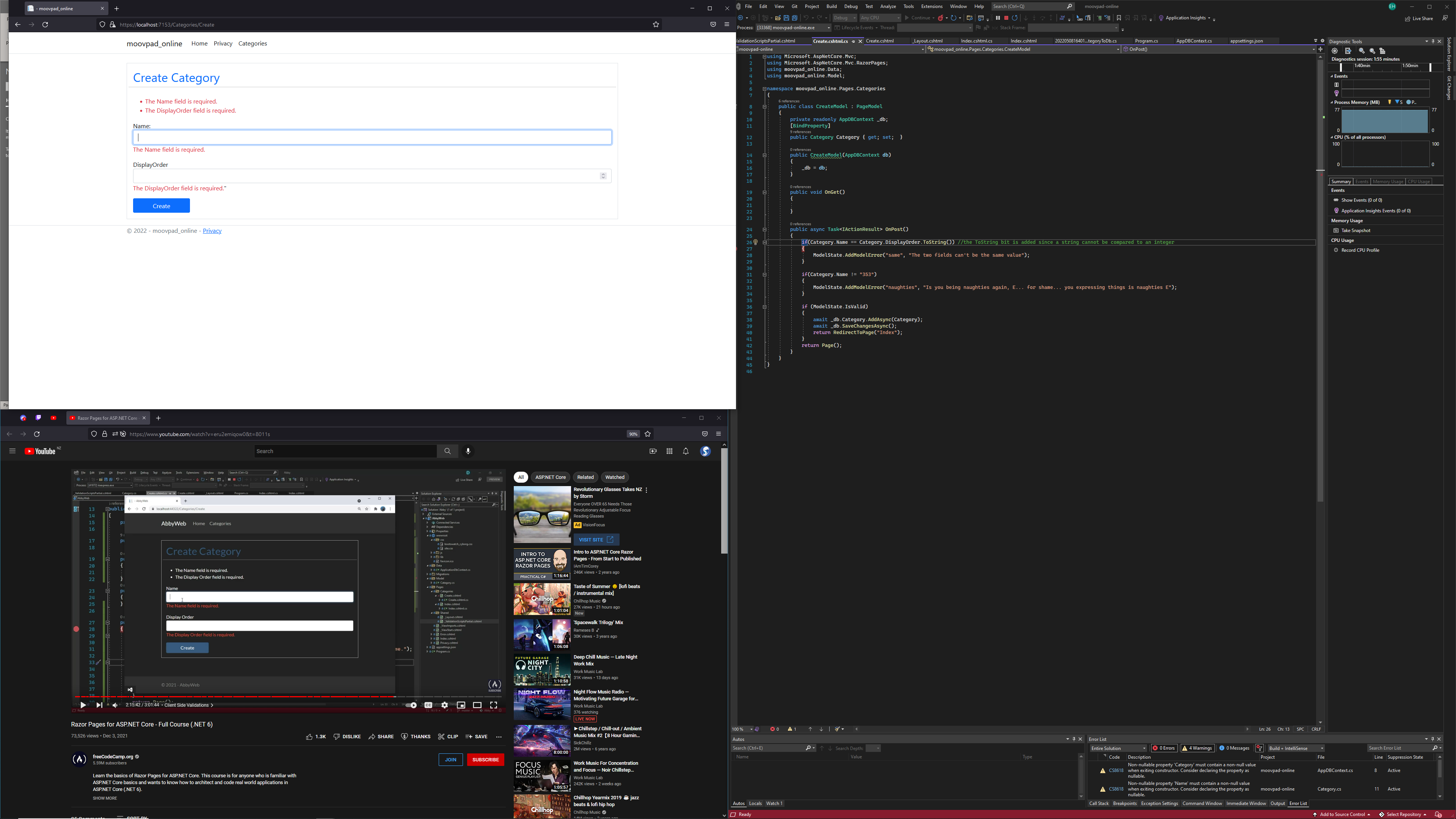
Task: Open the Any CPU platform dropdown
Action: pyautogui.click(x=880, y=18)
